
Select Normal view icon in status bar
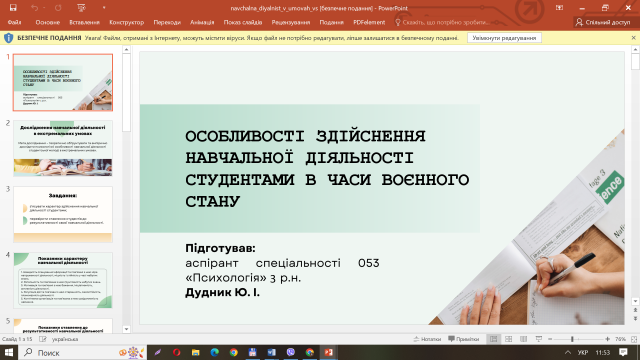[x=493, y=339]
